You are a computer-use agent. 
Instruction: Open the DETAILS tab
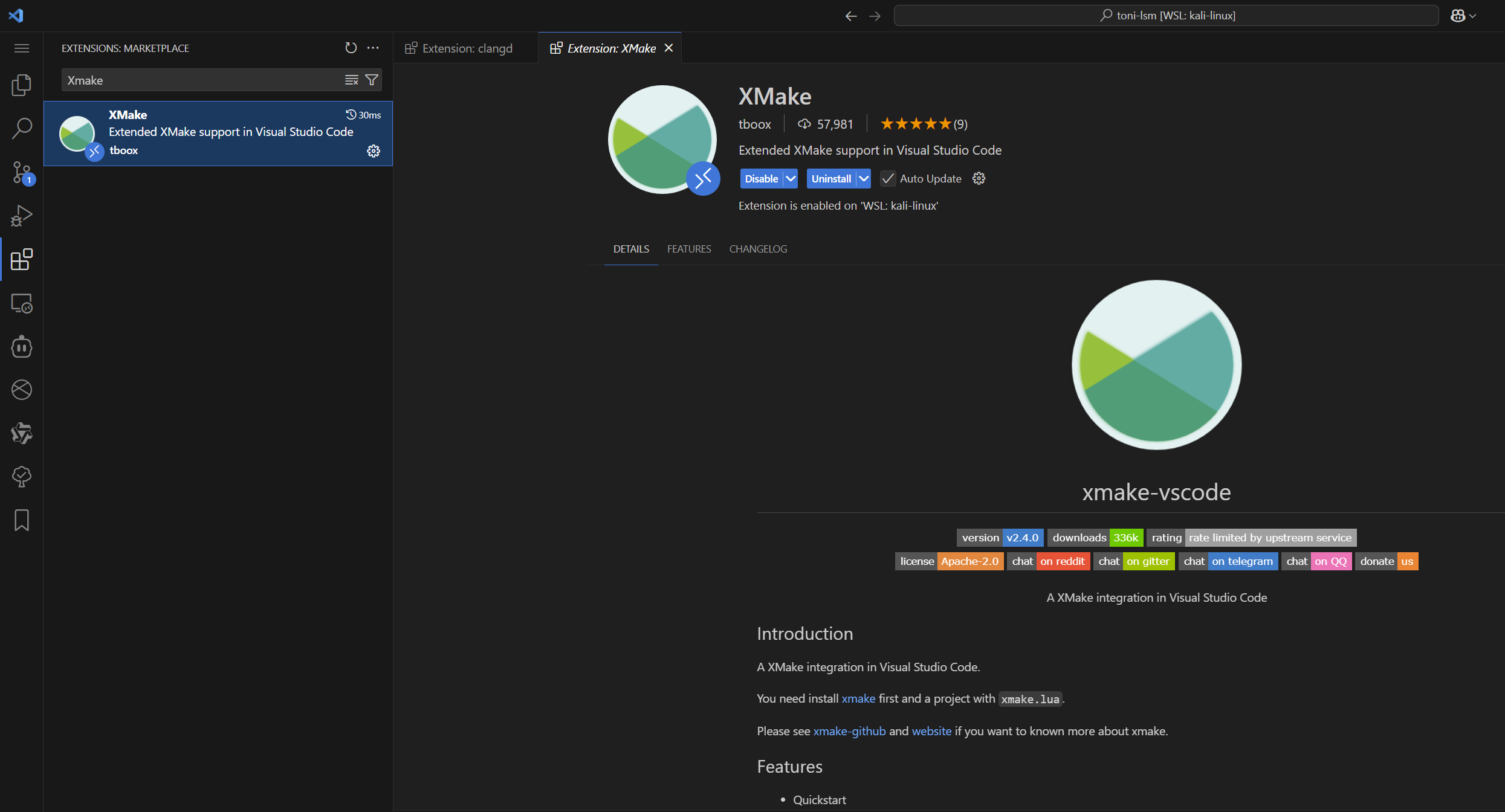coord(631,249)
